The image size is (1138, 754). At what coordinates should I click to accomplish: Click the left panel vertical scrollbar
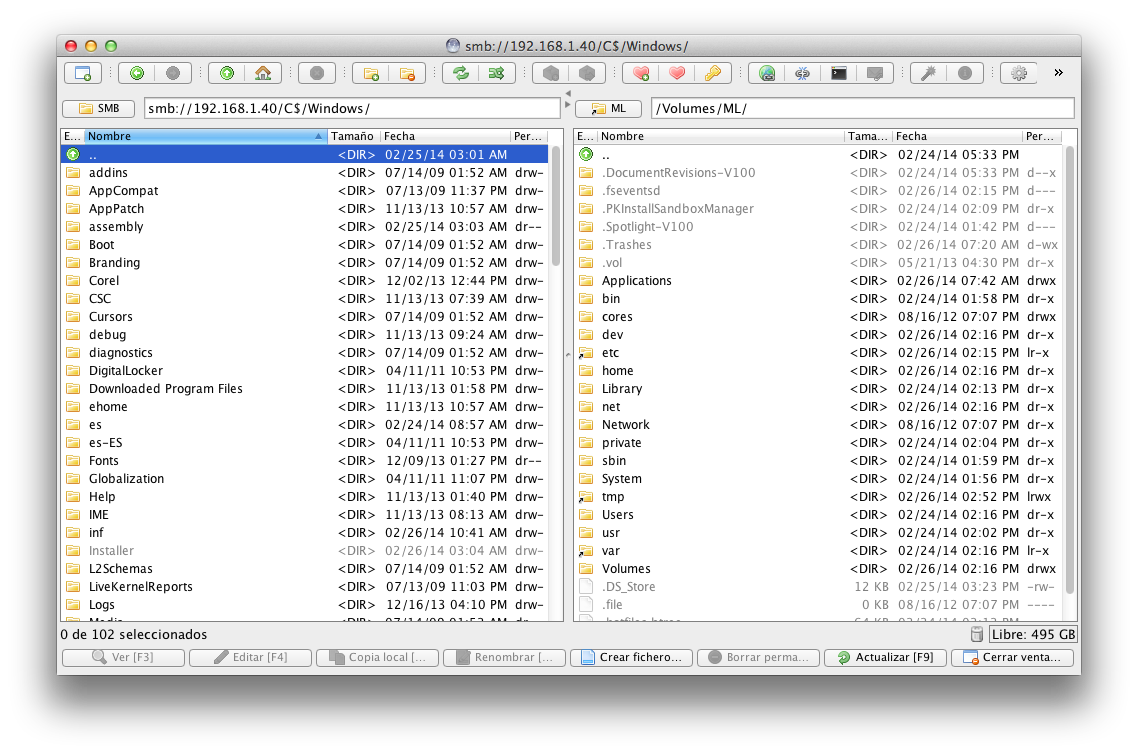coord(556,206)
